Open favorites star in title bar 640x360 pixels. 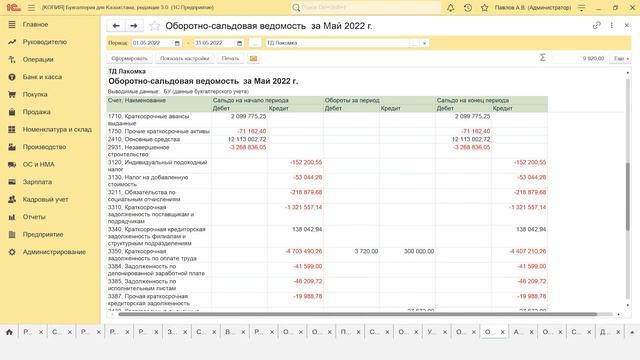[x=484, y=8]
